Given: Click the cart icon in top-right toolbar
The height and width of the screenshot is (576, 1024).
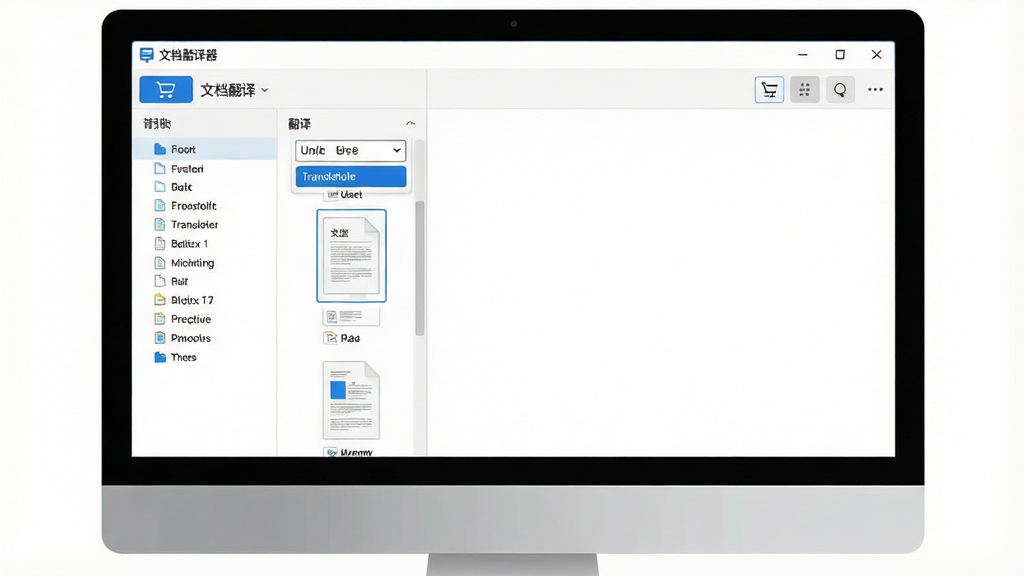Looking at the screenshot, I should 769,89.
